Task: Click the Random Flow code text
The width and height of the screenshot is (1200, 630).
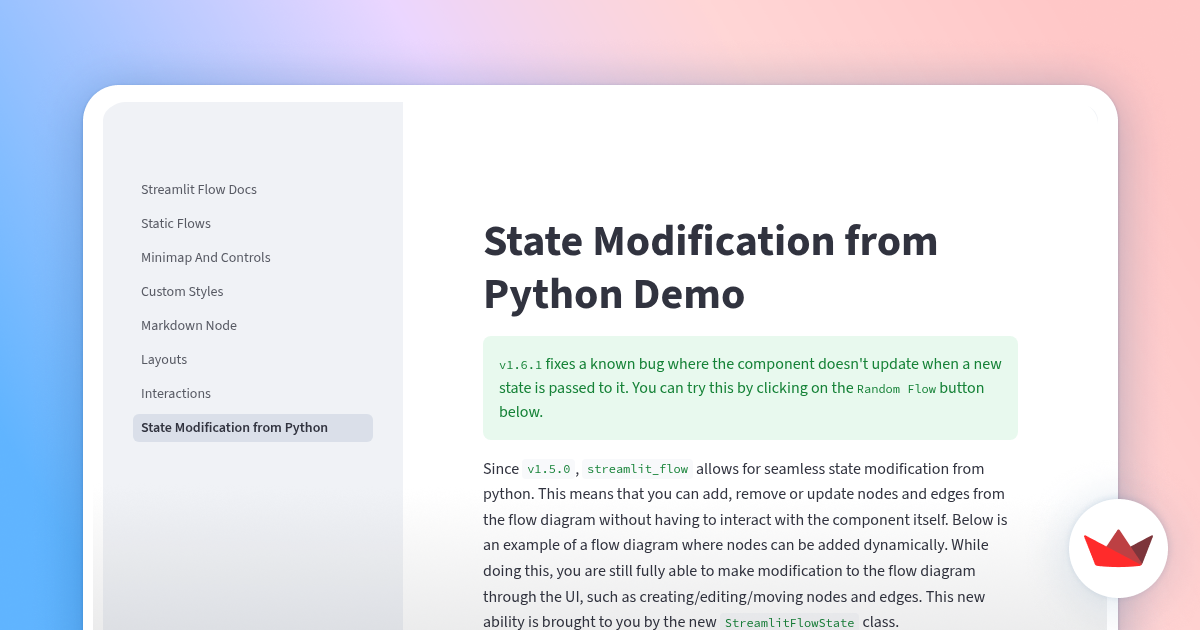Action: pyautogui.click(x=896, y=389)
